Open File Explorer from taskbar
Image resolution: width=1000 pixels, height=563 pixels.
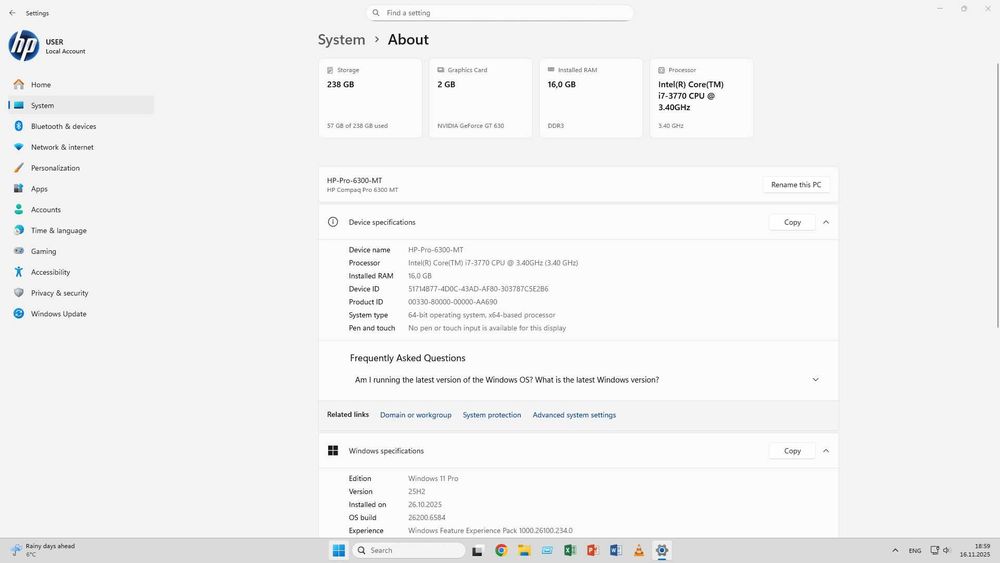coord(524,550)
